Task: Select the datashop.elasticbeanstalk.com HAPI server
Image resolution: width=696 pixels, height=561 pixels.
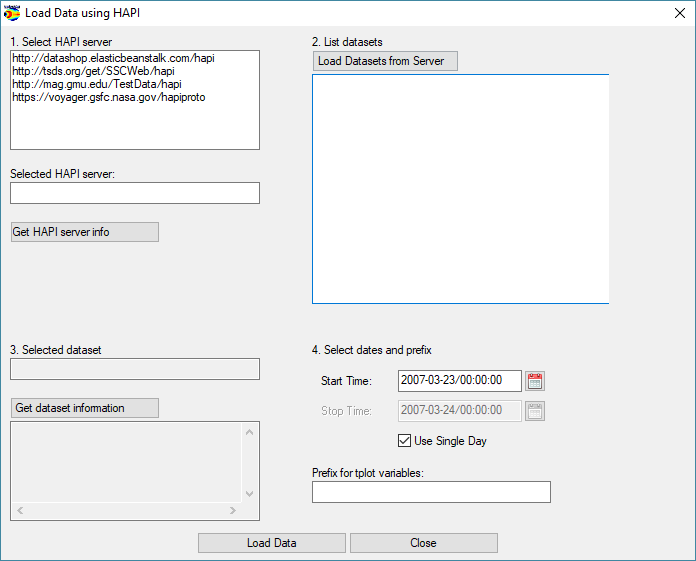Action: point(113,58)
